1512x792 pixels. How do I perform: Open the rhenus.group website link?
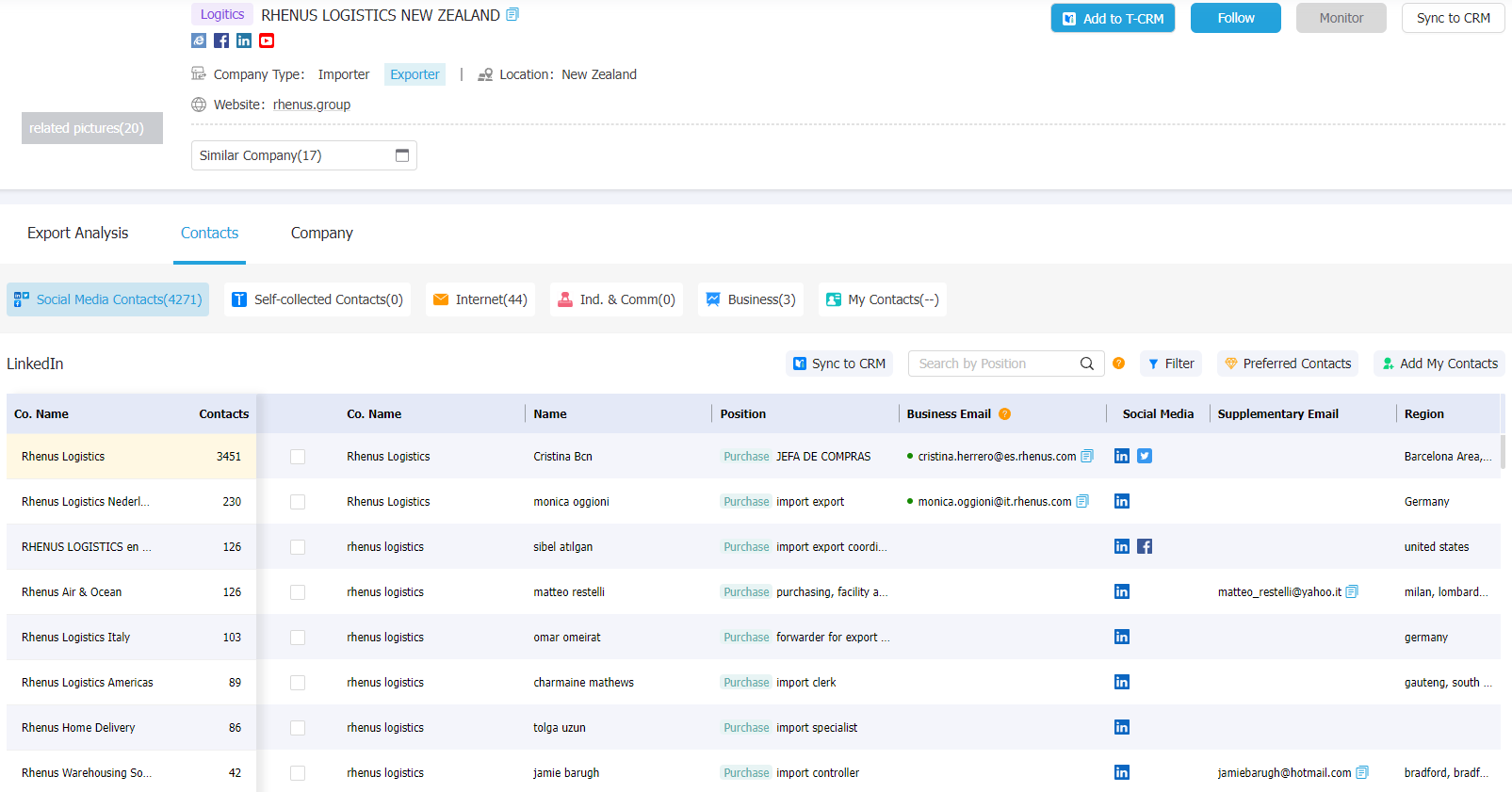(x=312, y=105)
